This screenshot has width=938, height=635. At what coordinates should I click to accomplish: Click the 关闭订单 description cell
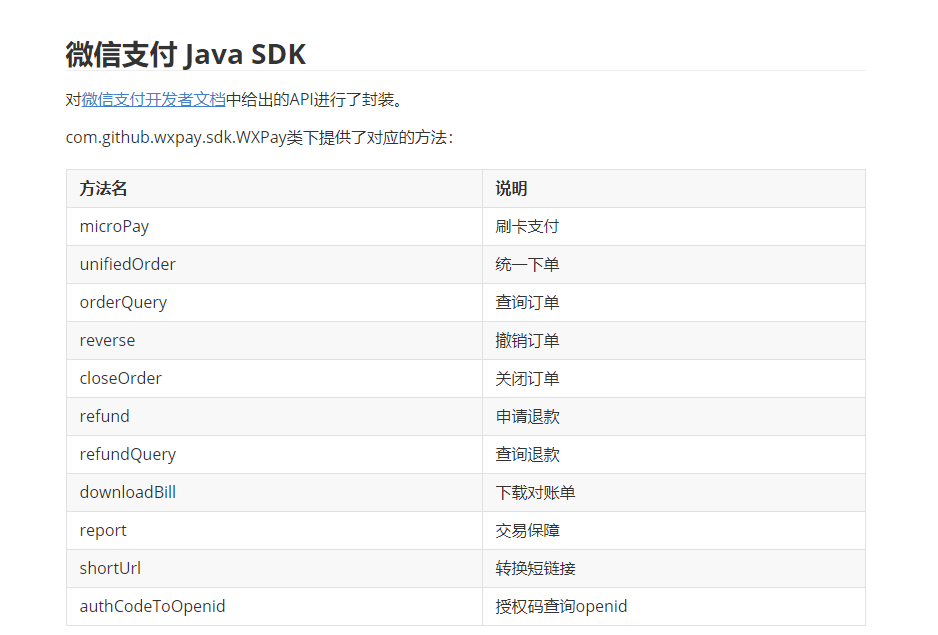point(674,378)
